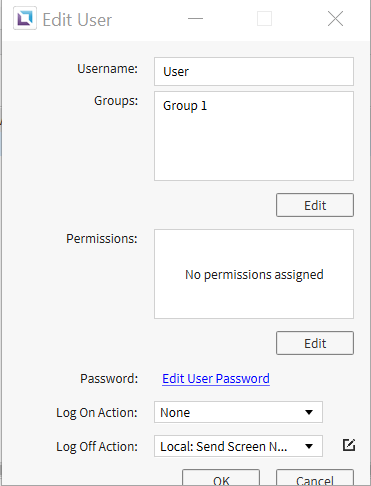The height and width of the screenshot is (486, 371).
Task: Click the Username label
Action: 107,69
